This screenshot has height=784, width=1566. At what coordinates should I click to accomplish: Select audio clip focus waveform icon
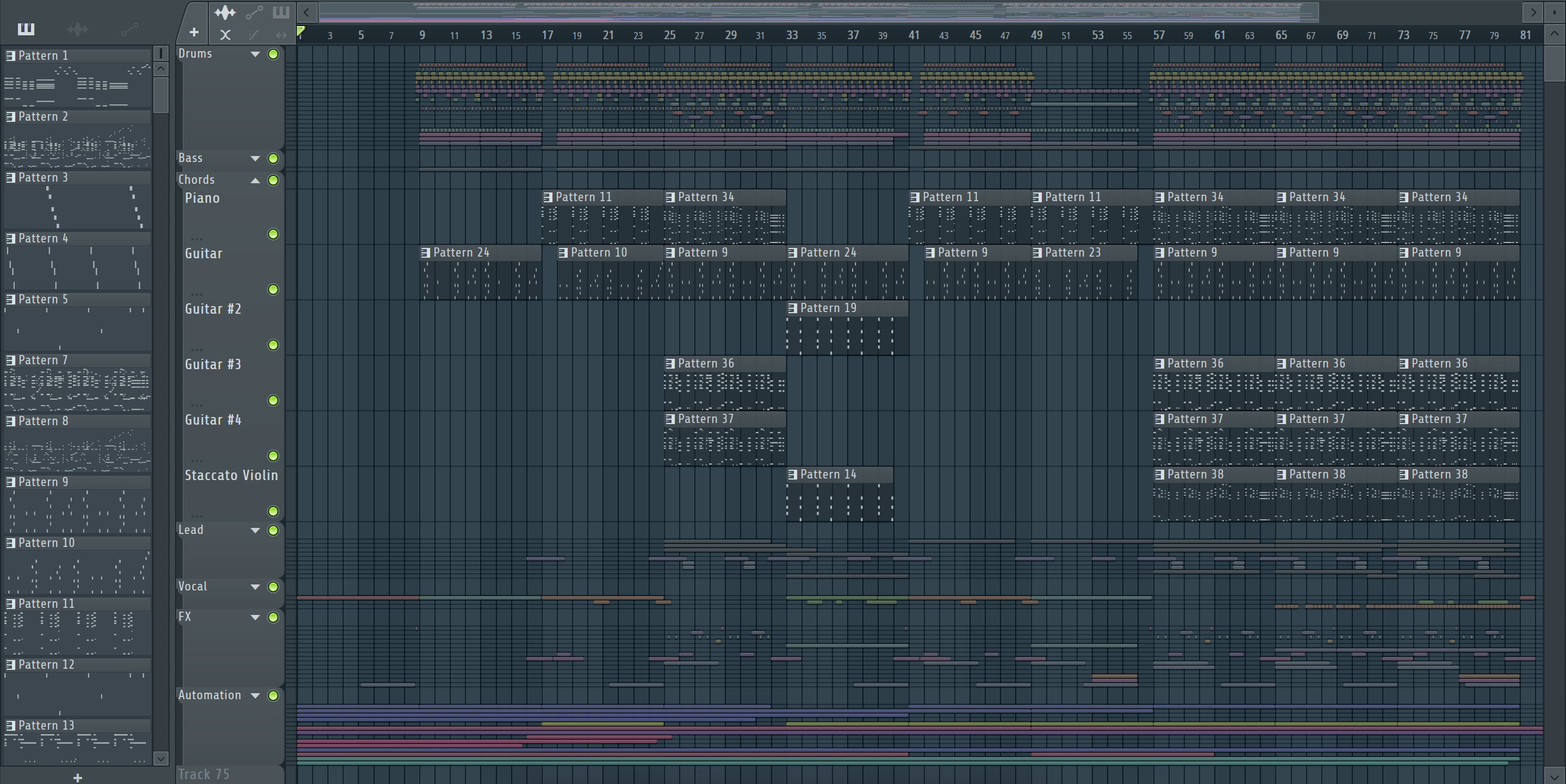pyautogui.click(x=225, y=12)
